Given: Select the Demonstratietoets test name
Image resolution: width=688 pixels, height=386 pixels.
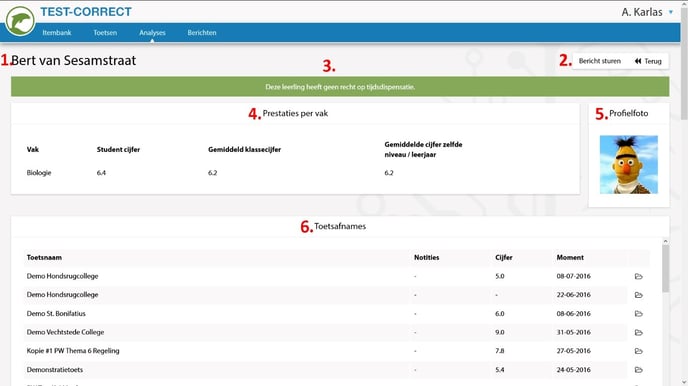Looking at the screenshot, I should coord(54,369).
